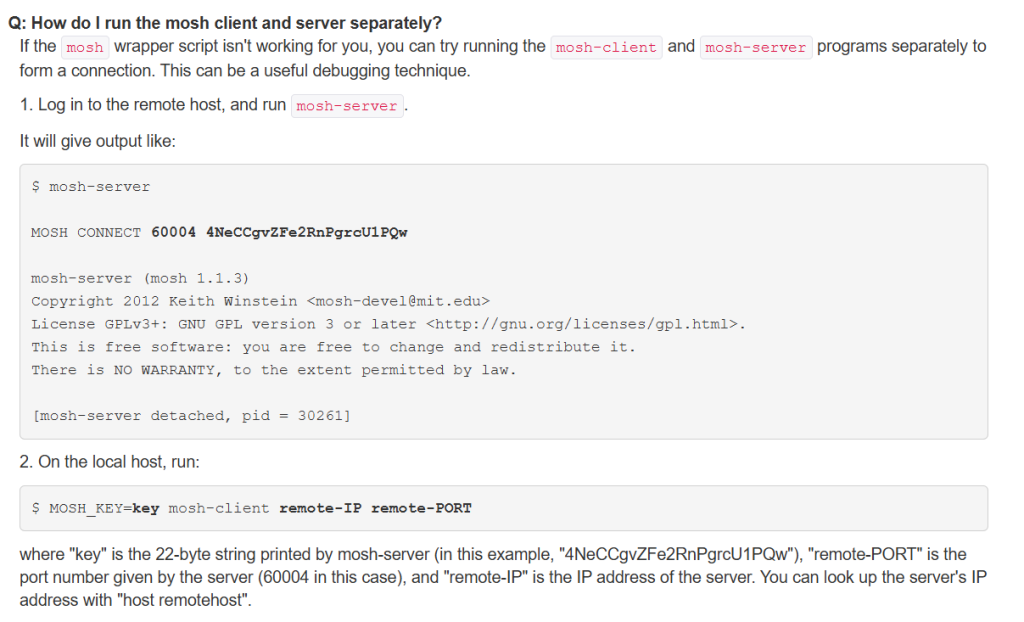Click the FAQ question heading about mosh
This screenshot has width=1024, height=622.
coord(225,23)
